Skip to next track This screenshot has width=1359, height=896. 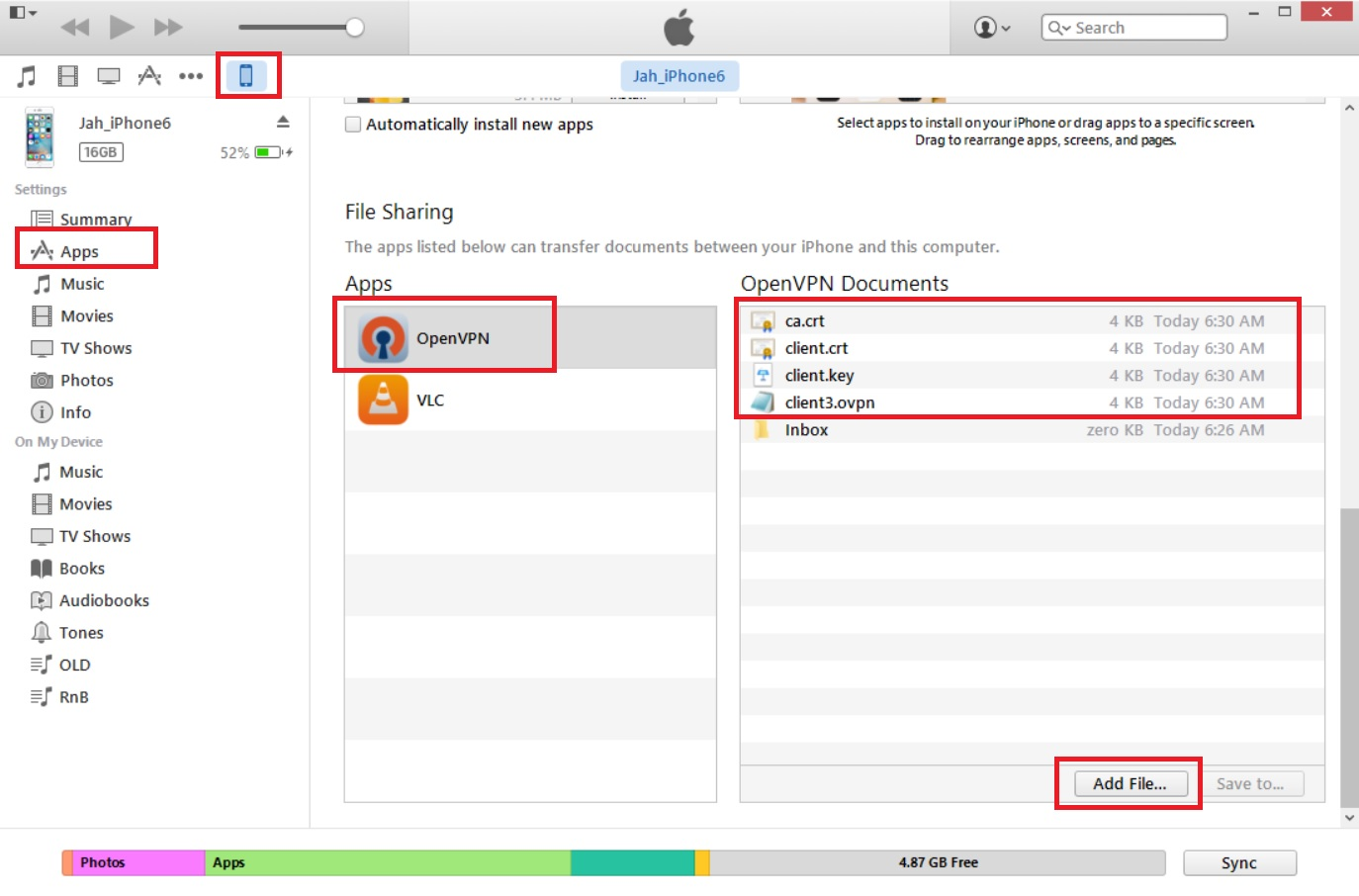pos(168,27)
